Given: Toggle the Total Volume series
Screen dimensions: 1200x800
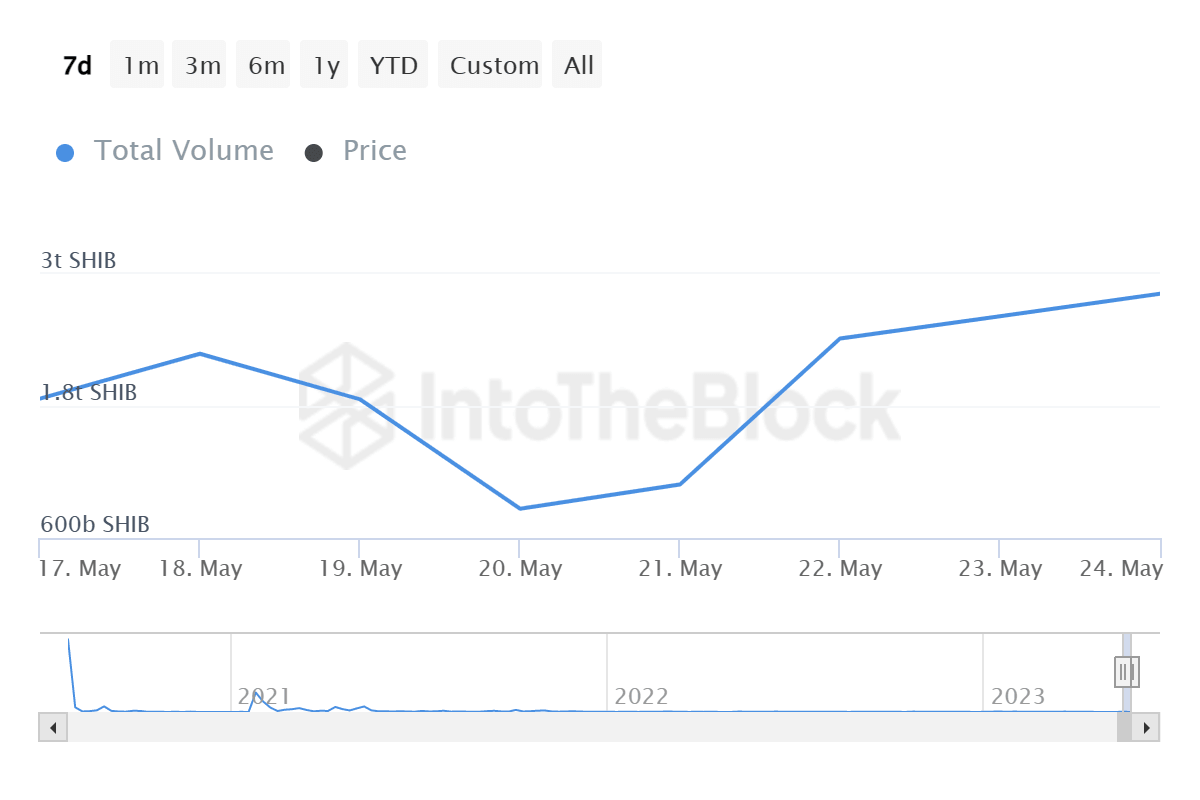Looking at the screenshot, I should (183, 151).
